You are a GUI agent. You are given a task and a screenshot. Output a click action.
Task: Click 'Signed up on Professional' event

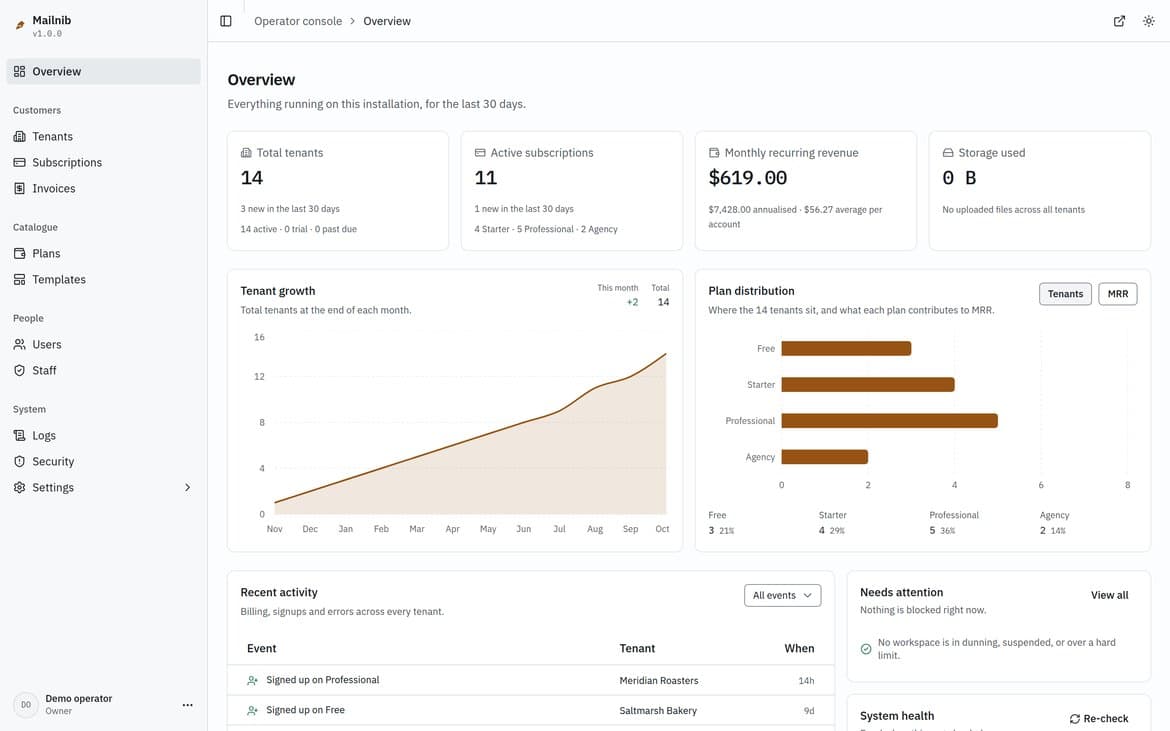pyautogui.click(x=322, y=680)
